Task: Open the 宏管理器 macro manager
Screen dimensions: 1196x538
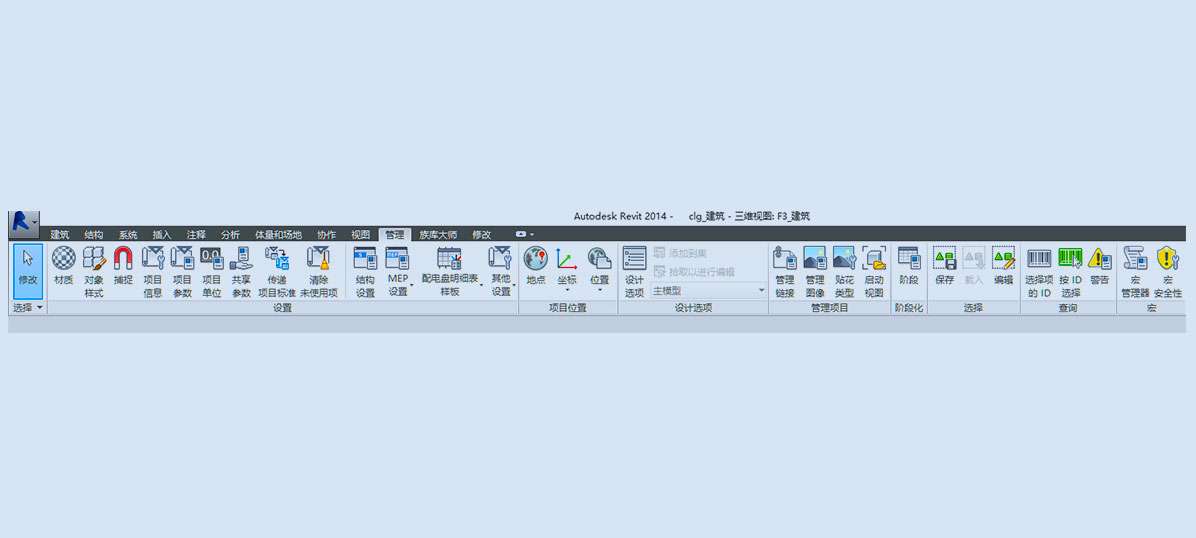Action: click(x=1135, y=272)
